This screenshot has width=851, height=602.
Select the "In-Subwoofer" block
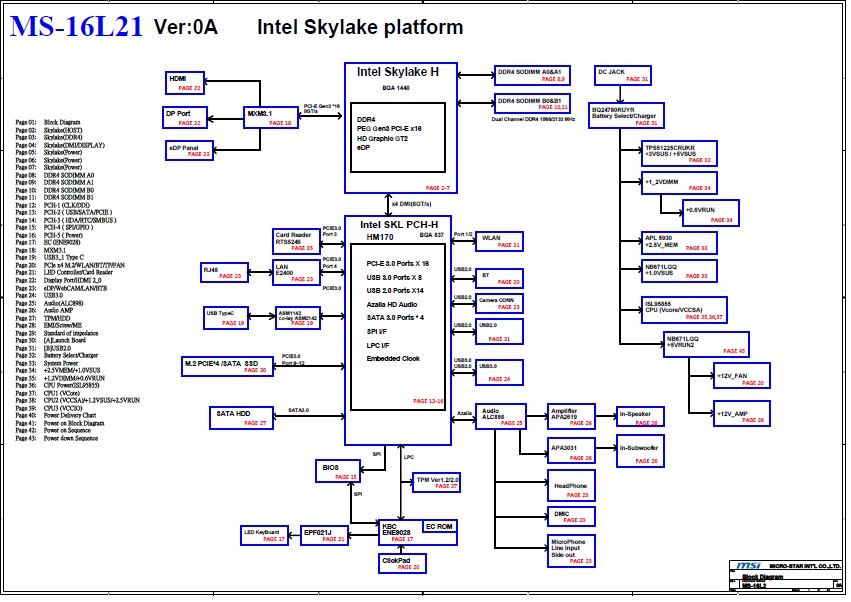coord(640,451)
